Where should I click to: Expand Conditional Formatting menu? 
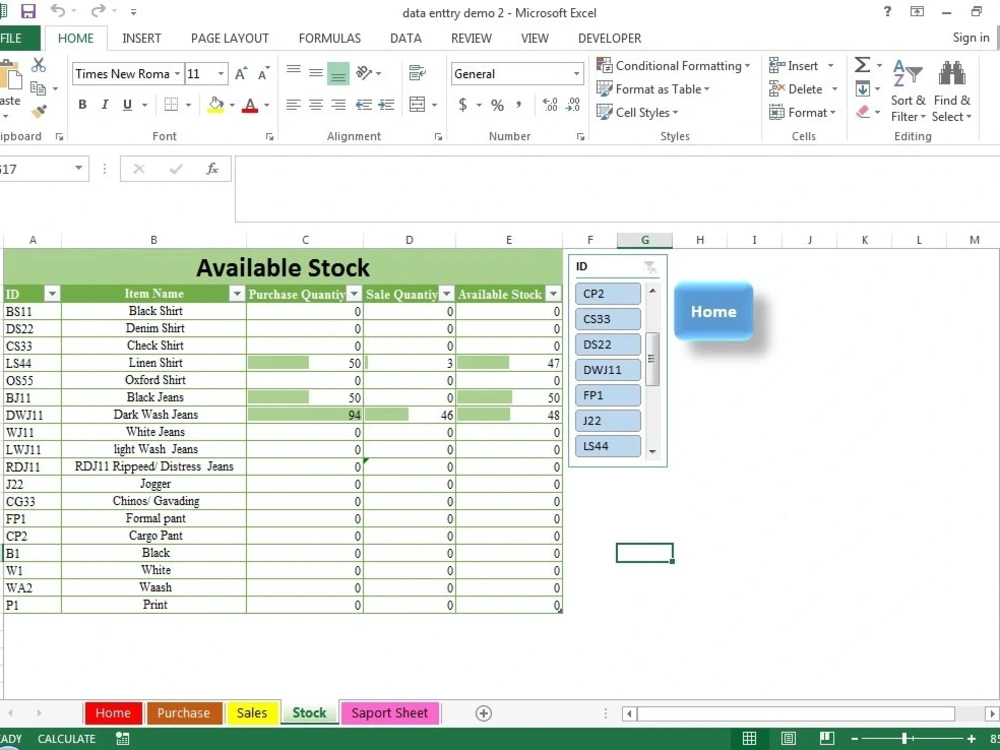[673, 66]
